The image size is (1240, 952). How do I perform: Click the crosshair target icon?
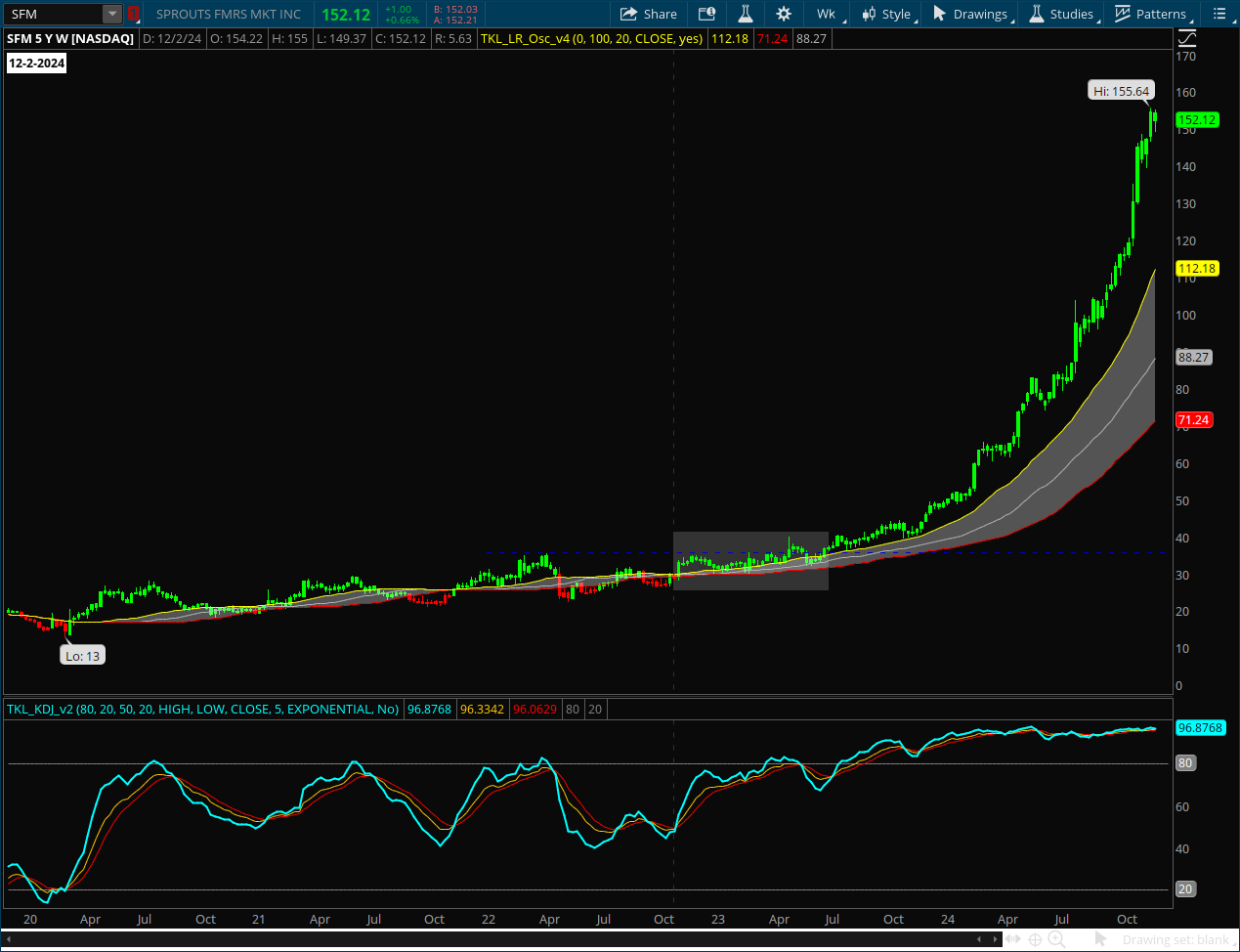(1035, 939)
